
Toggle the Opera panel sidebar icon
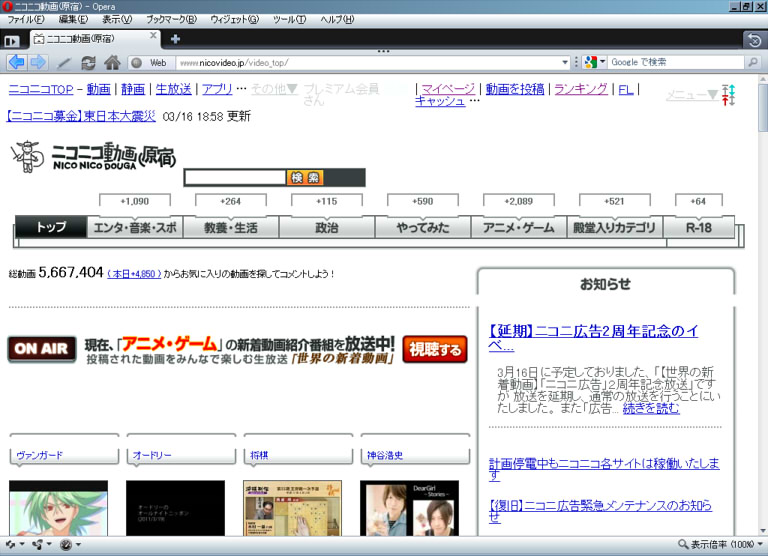(12, 41)
